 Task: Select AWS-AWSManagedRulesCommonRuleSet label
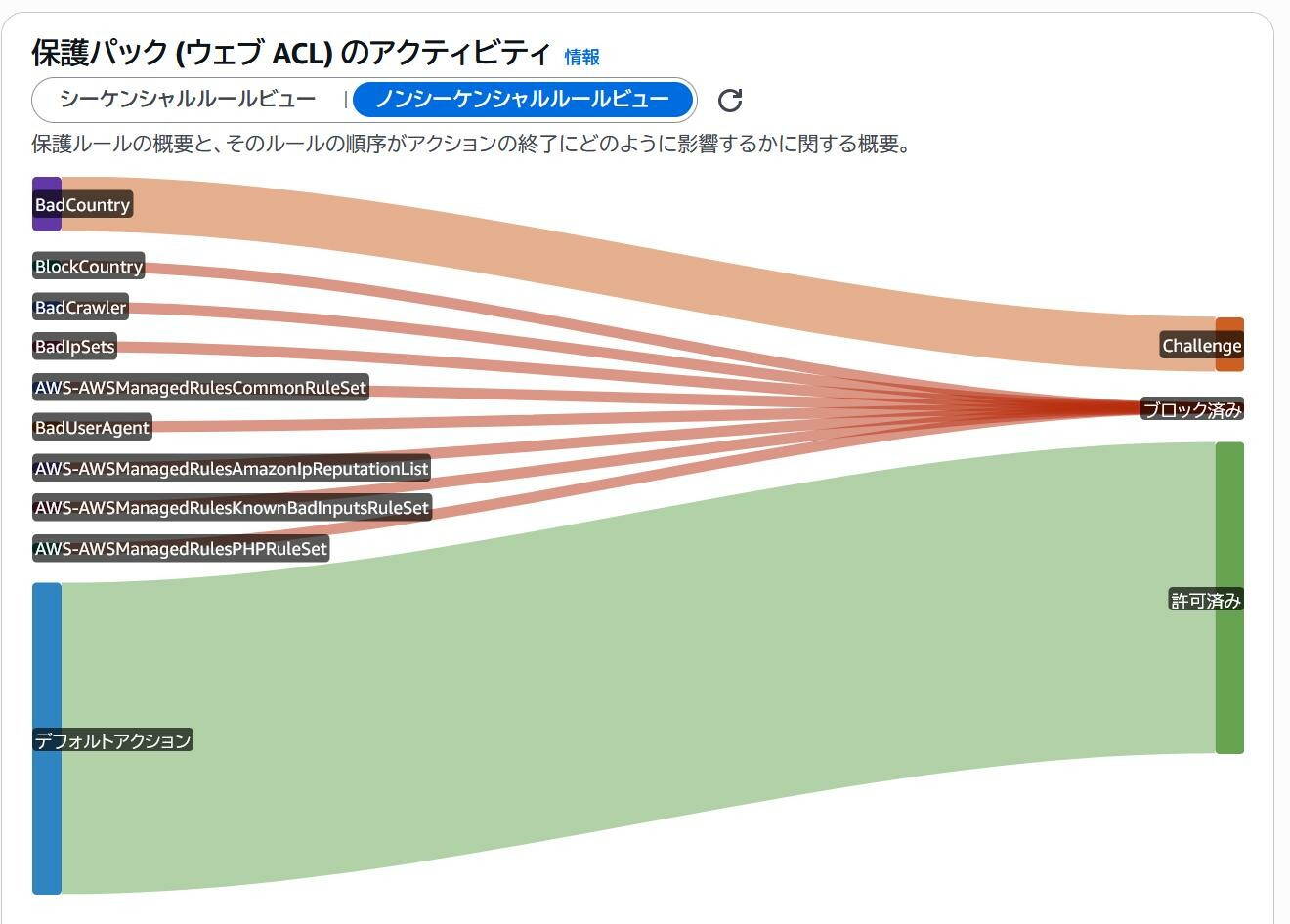200,388
